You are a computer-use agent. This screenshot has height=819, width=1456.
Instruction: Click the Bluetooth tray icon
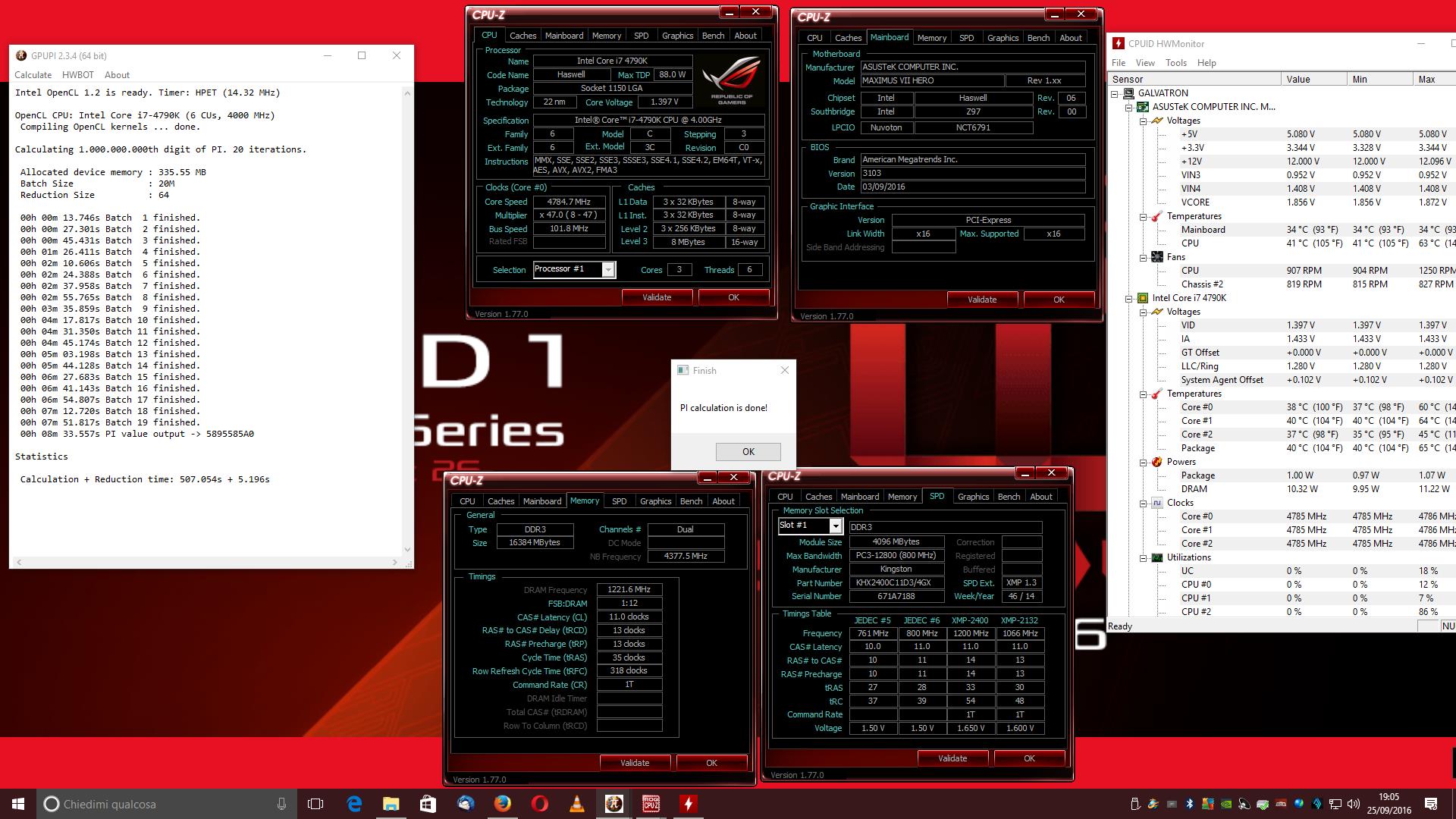1190,804
